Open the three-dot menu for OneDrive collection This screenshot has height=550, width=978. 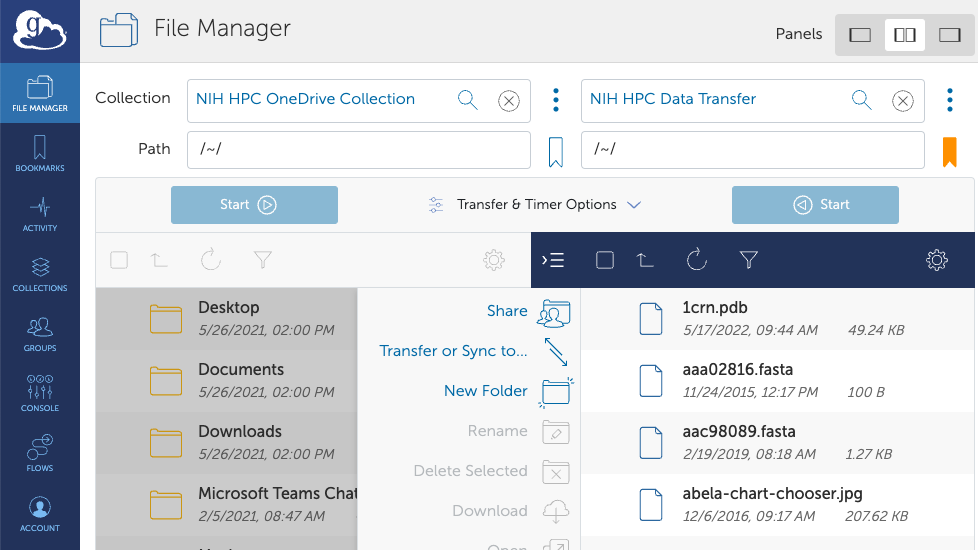(556, 99)
